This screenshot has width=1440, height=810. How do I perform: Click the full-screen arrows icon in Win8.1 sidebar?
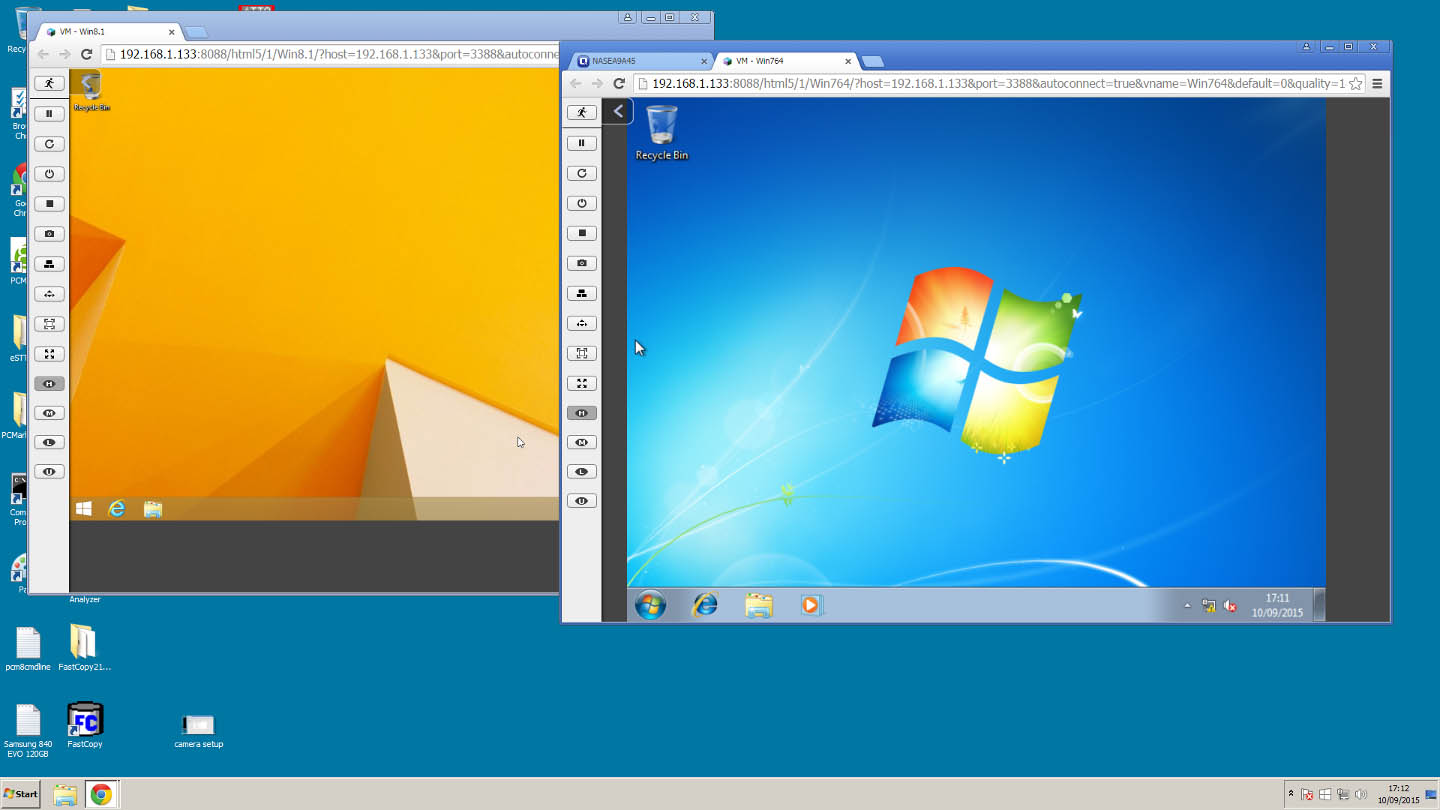(49, 354)
